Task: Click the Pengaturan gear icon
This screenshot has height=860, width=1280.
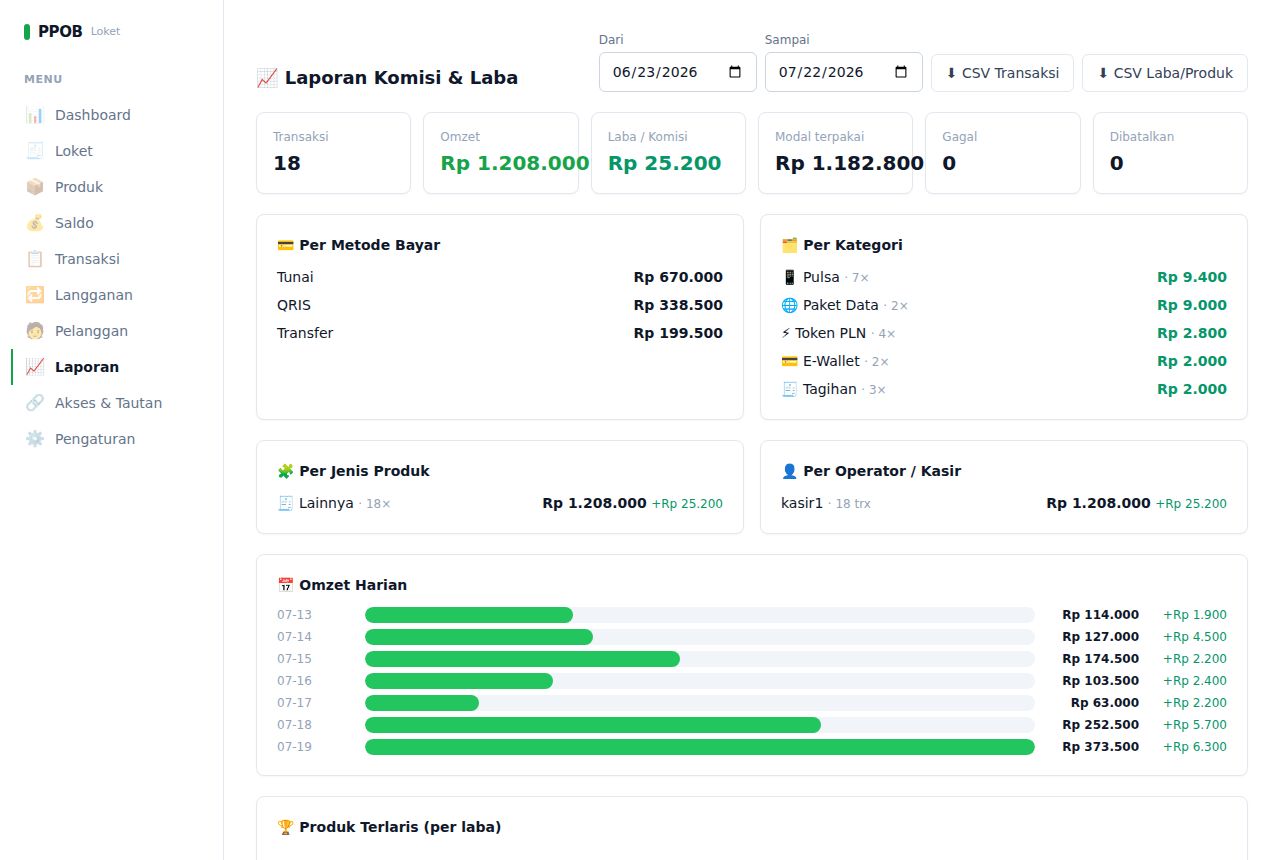Action: point(35,439)
